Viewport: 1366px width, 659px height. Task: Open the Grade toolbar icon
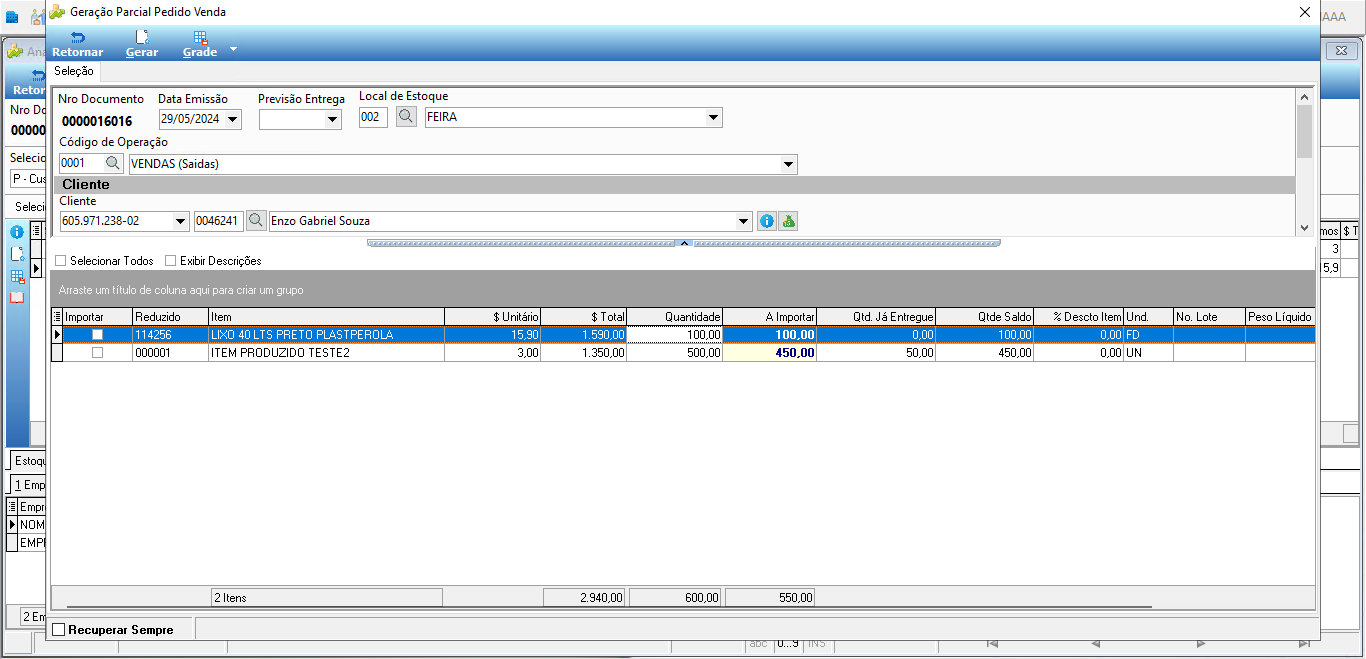pos(200,38)
